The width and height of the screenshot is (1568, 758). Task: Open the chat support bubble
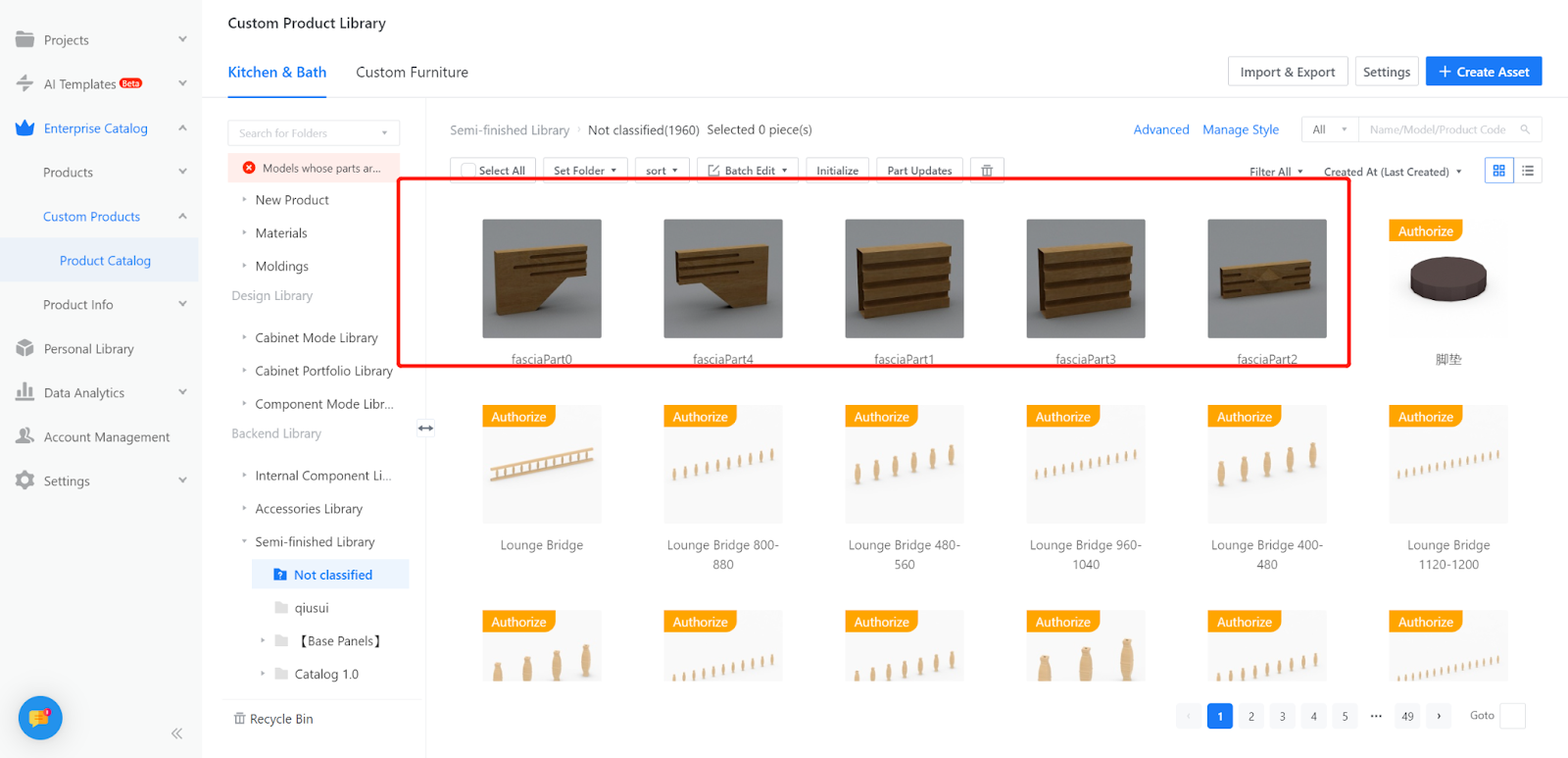(40, 718)
